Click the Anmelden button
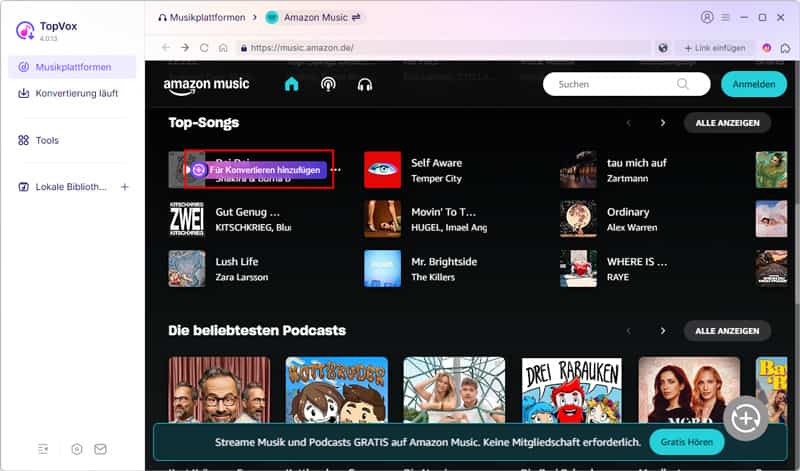 (754, 84)
